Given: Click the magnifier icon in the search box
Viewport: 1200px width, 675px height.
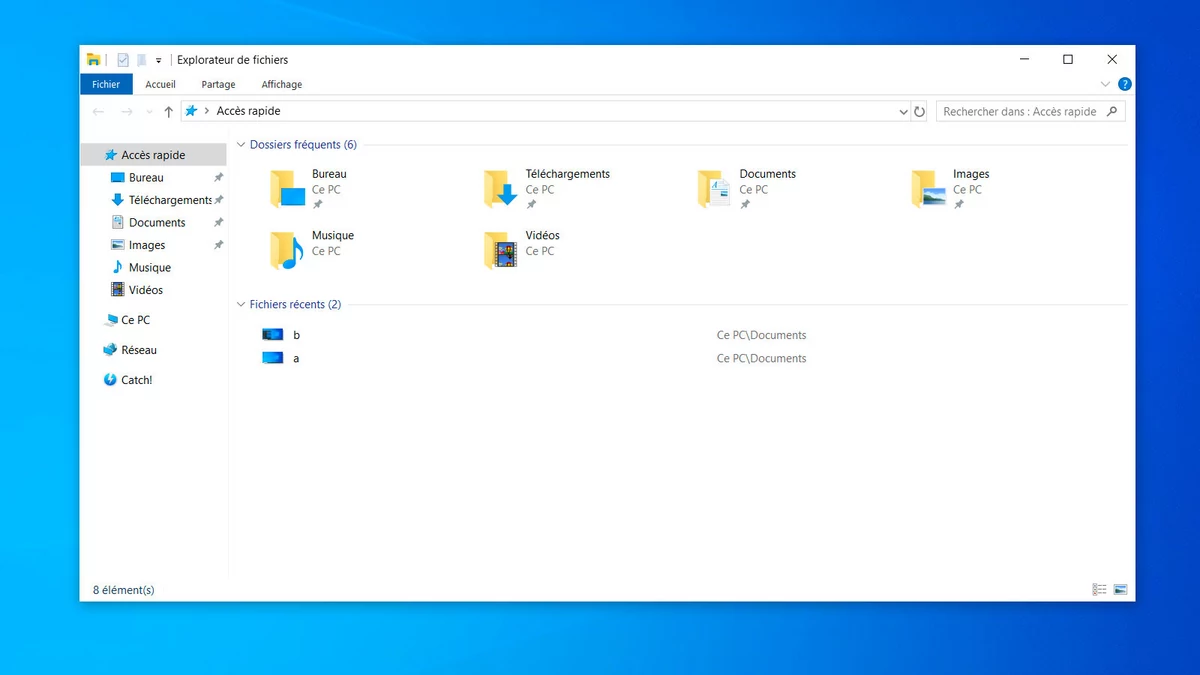Looking at the screenshot, I should pyautogui.click(x=1112, y=111).
